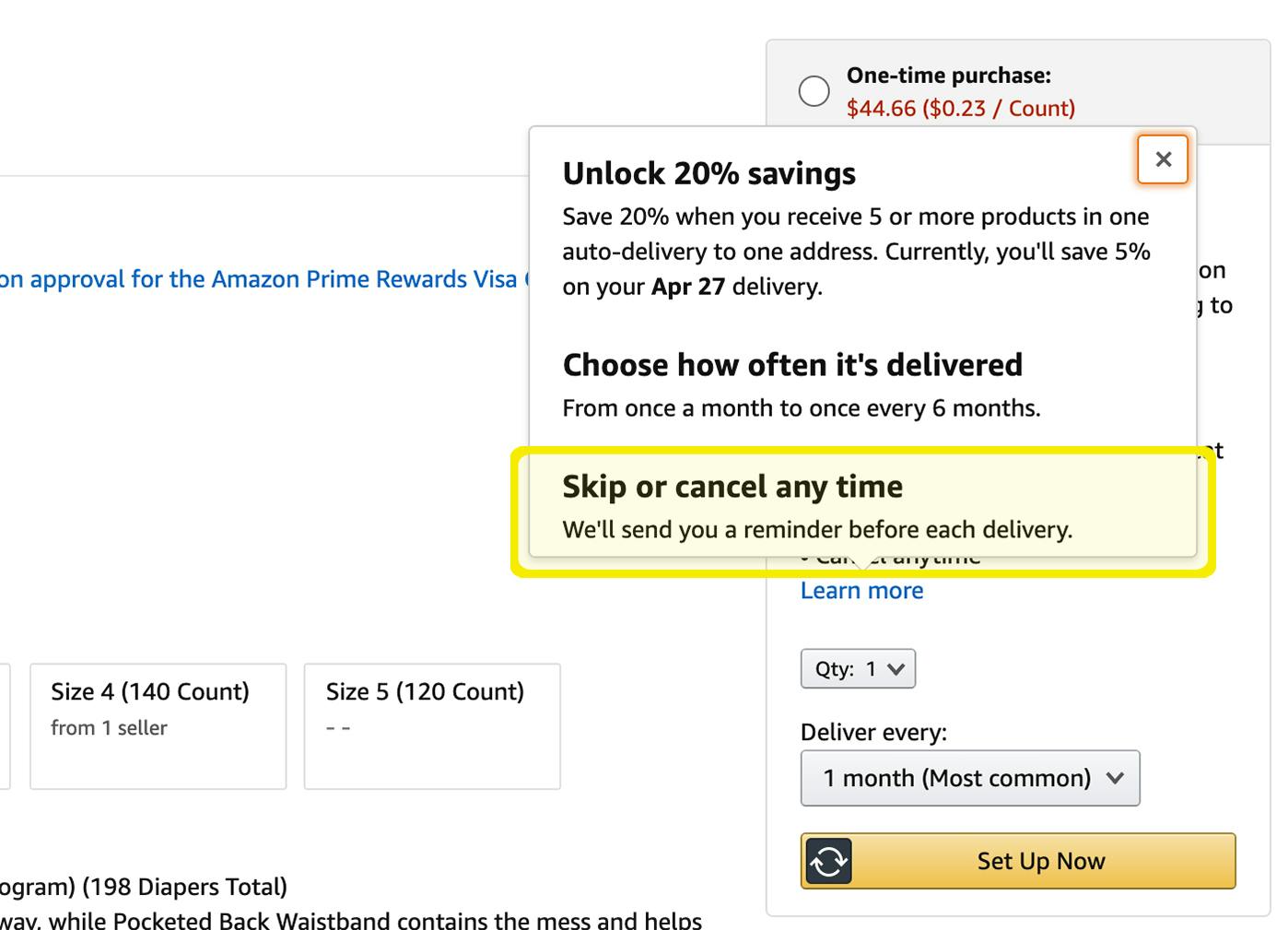Screen dimensions: 1288x930
Task: Click the from 1 seller text
Action: click(109, 728)
